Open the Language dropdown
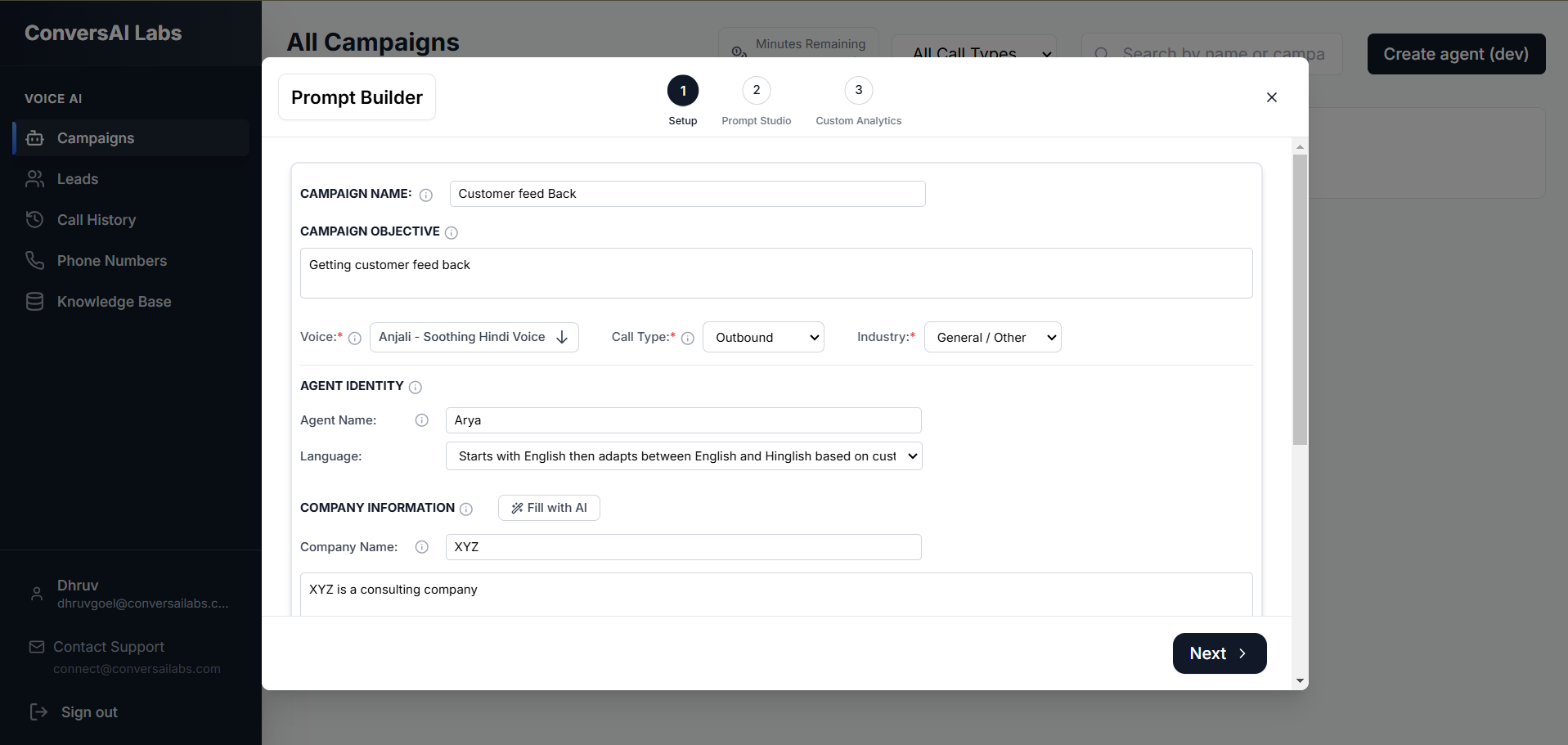 pyautogui.click(x=684, y=456)
